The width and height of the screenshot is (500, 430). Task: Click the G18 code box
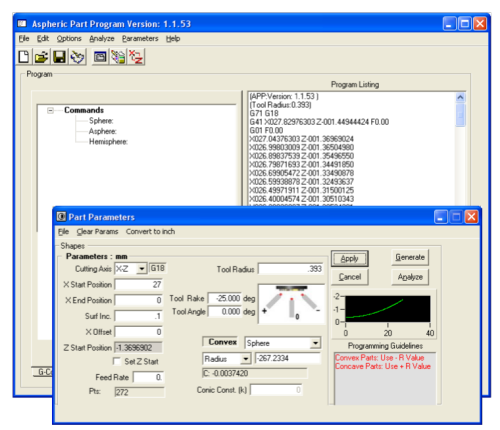158,269
